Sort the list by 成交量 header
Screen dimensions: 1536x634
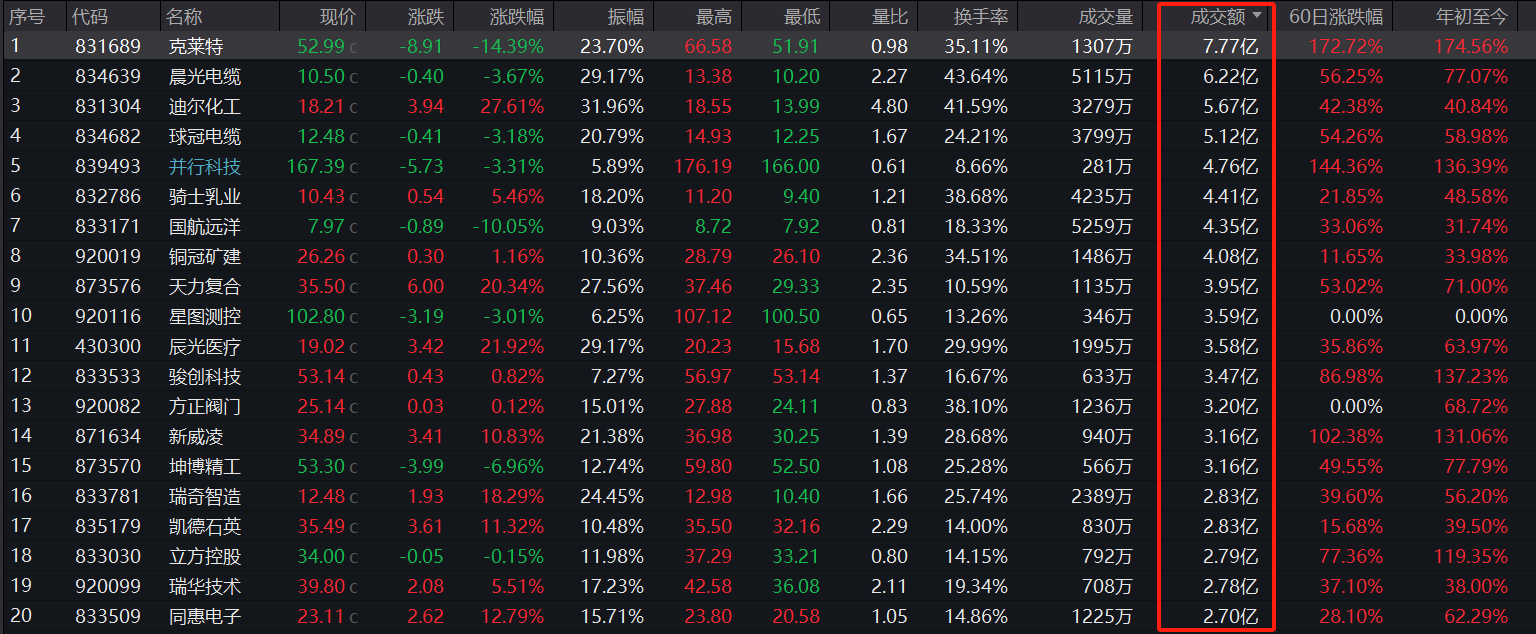point(1106,17)
